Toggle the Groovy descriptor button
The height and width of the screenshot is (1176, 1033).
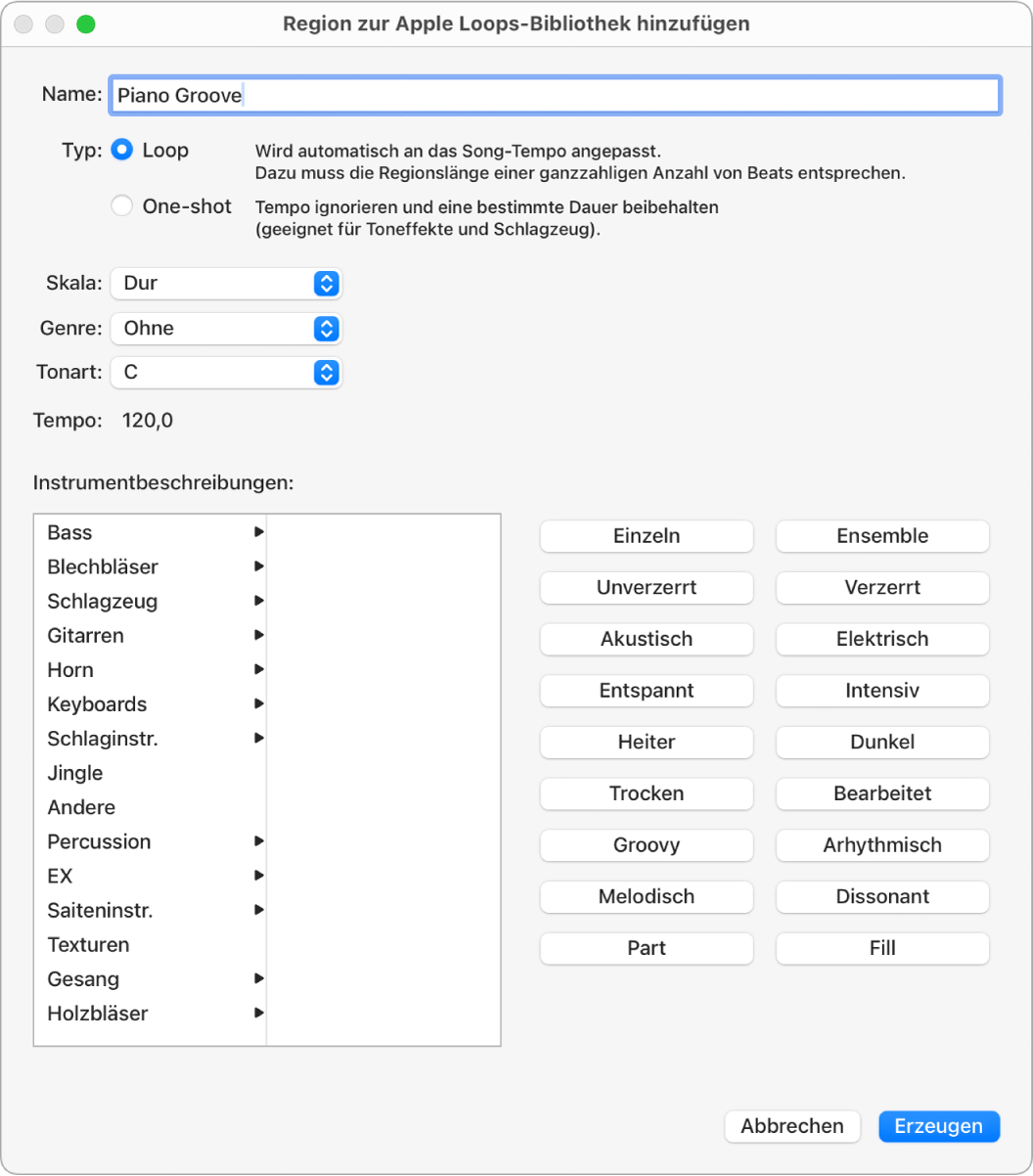point(647,845)
